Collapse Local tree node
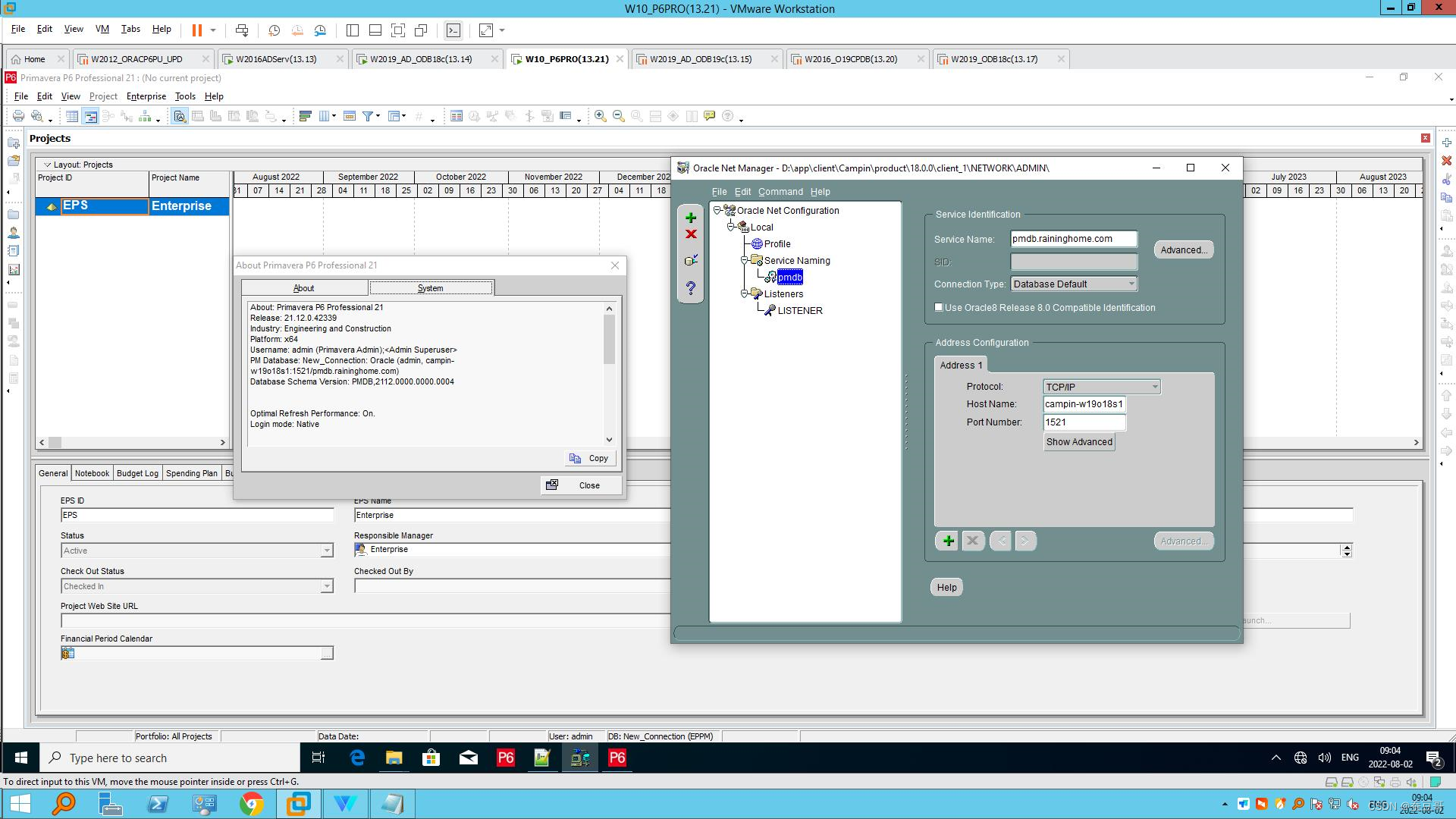This screenshot has width=1456, height=819. coord(730,227)
